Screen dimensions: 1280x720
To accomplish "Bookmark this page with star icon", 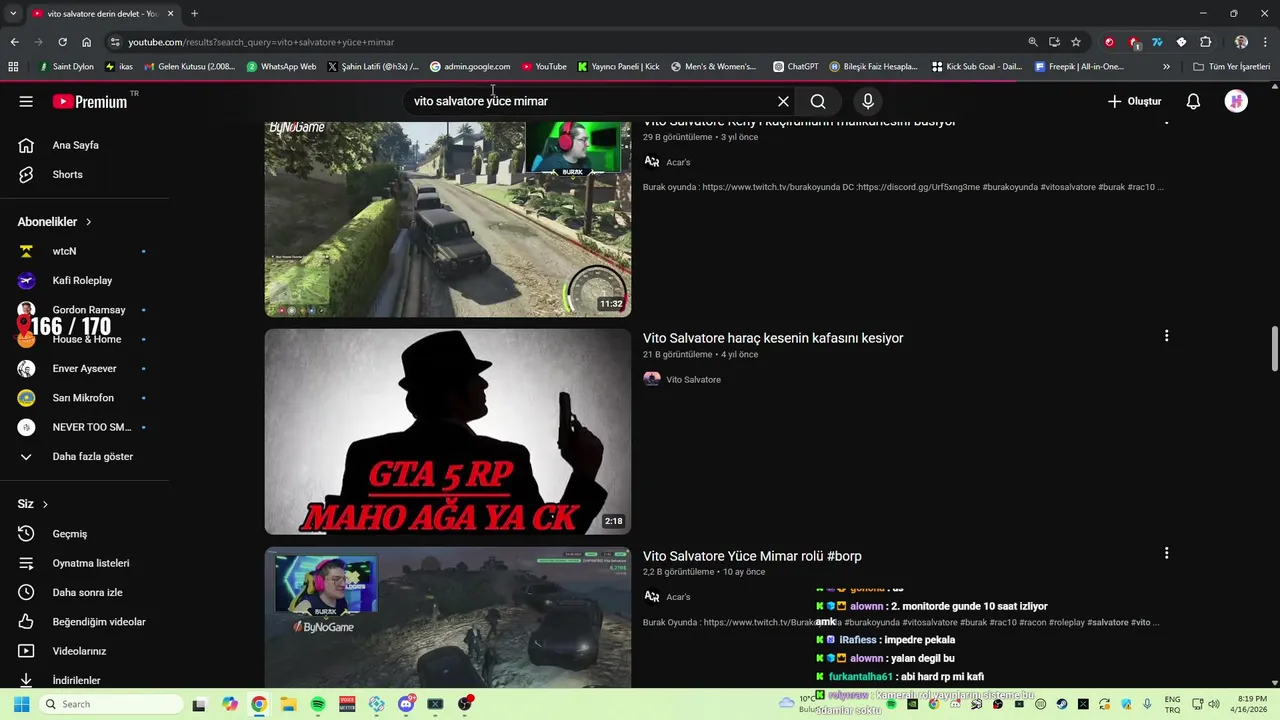I will [1076, 42].
